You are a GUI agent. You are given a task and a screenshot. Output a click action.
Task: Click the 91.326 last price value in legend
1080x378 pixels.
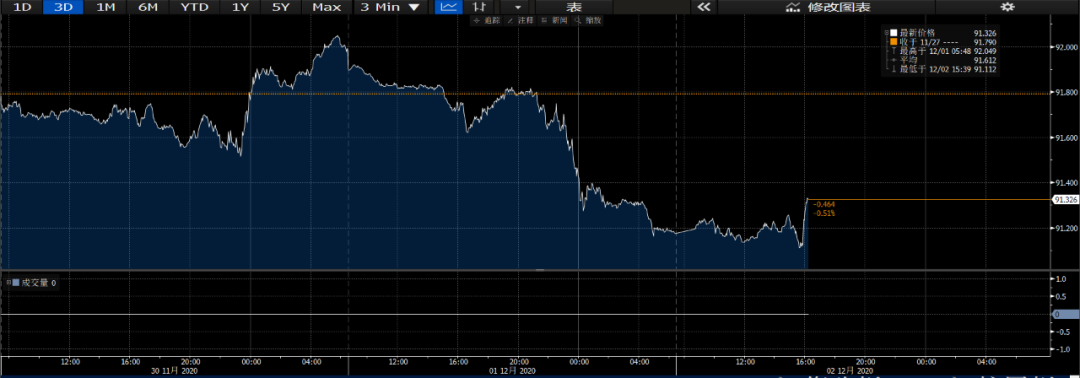986,32
